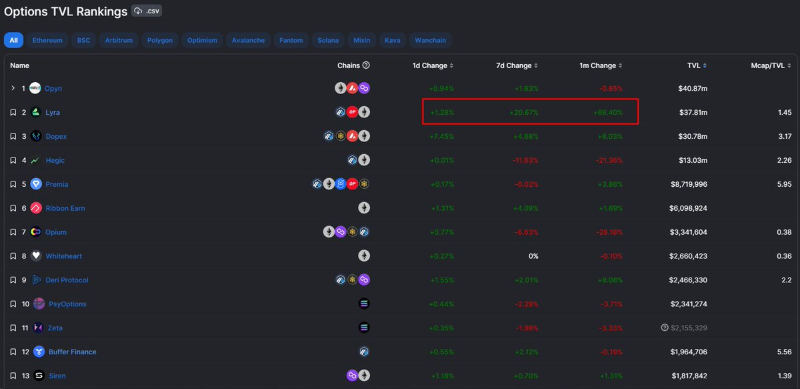Download rankings via the .csv icon
800x389 pixels.
click(x=146, y=11)
